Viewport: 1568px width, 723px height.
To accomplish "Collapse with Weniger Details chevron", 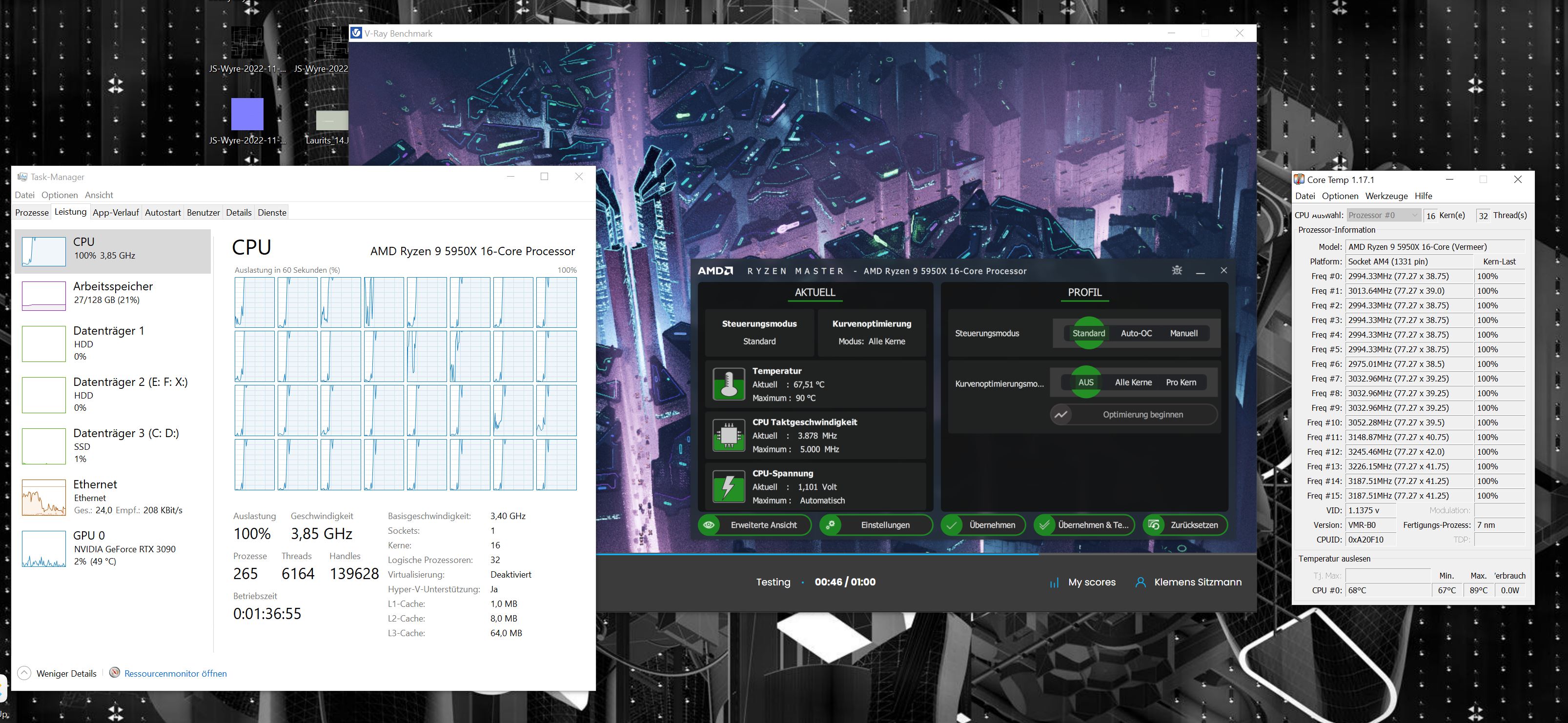I will point(24,672).
